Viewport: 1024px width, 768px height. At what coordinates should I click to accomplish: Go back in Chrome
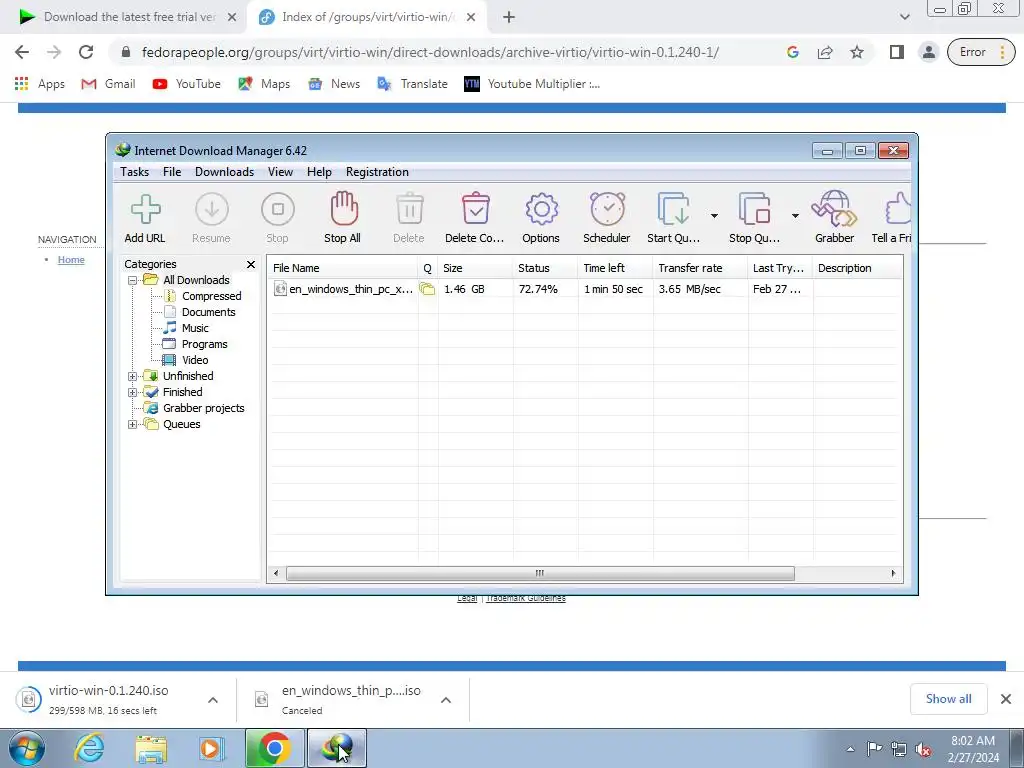(x=22, y=52)
